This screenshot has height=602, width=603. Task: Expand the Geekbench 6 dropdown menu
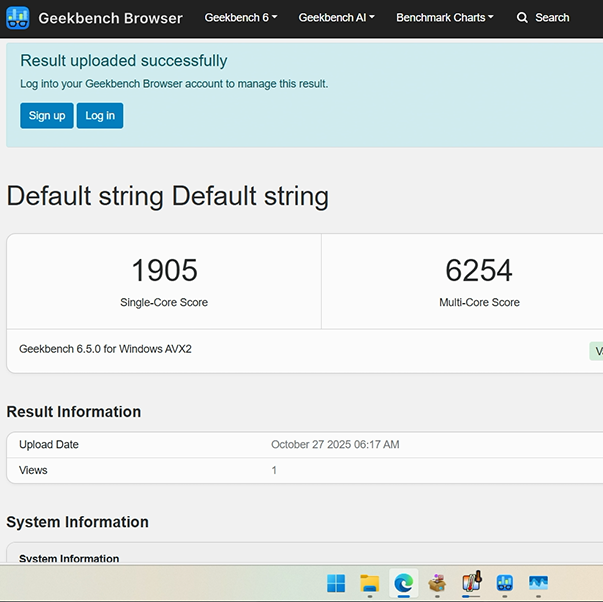click(x=241, y=18)
